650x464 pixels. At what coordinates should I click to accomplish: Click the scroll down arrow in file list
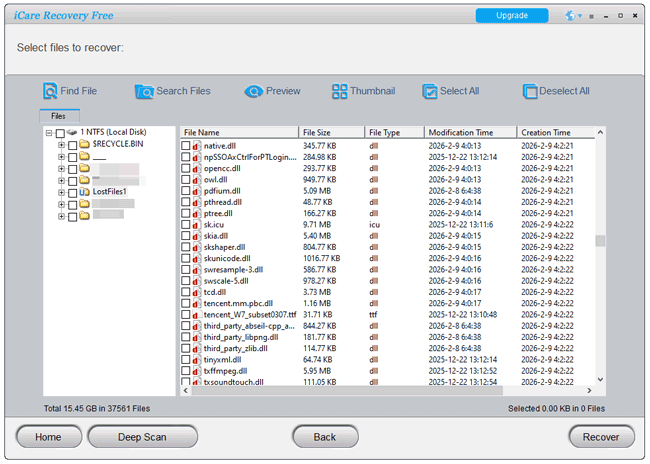tap(600, 379)
